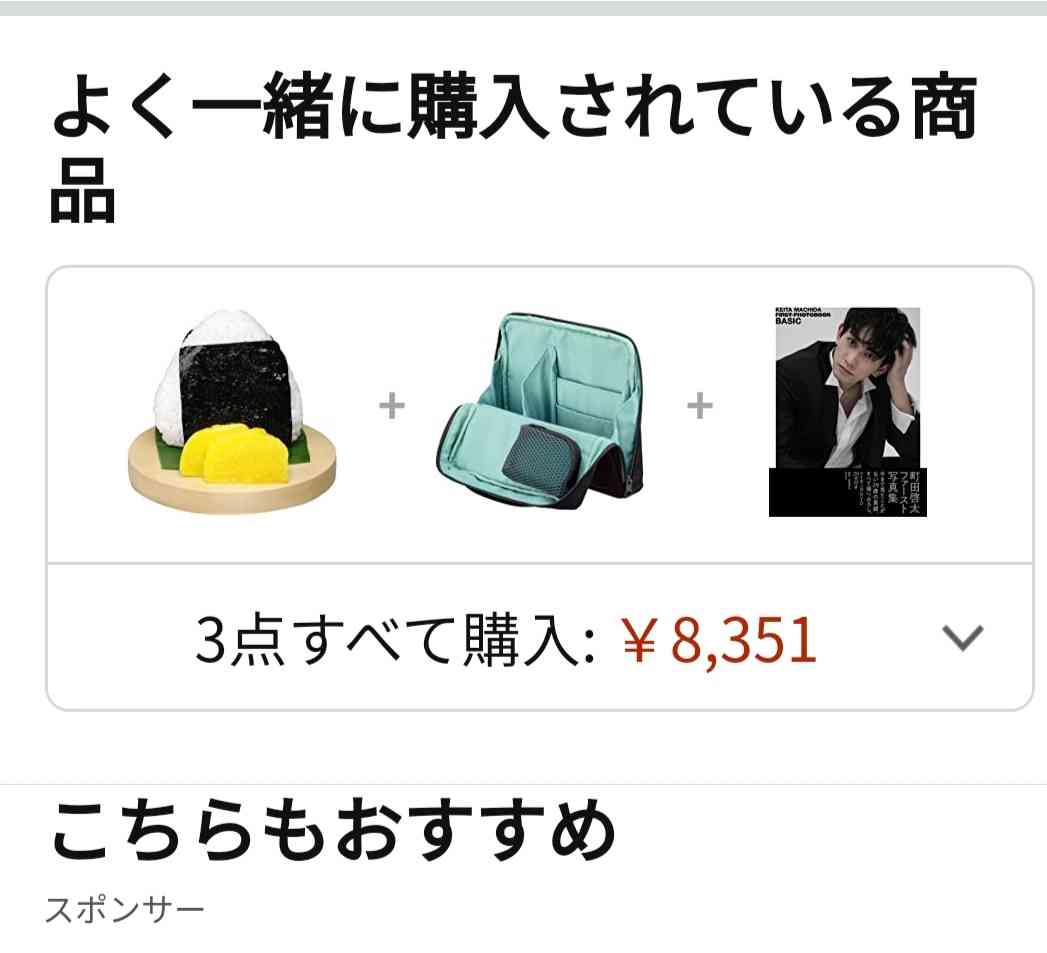The image size is (1047, 953).
Task: Click the こちらもおすすめ section heading
Action: click(x=333, y=830)
